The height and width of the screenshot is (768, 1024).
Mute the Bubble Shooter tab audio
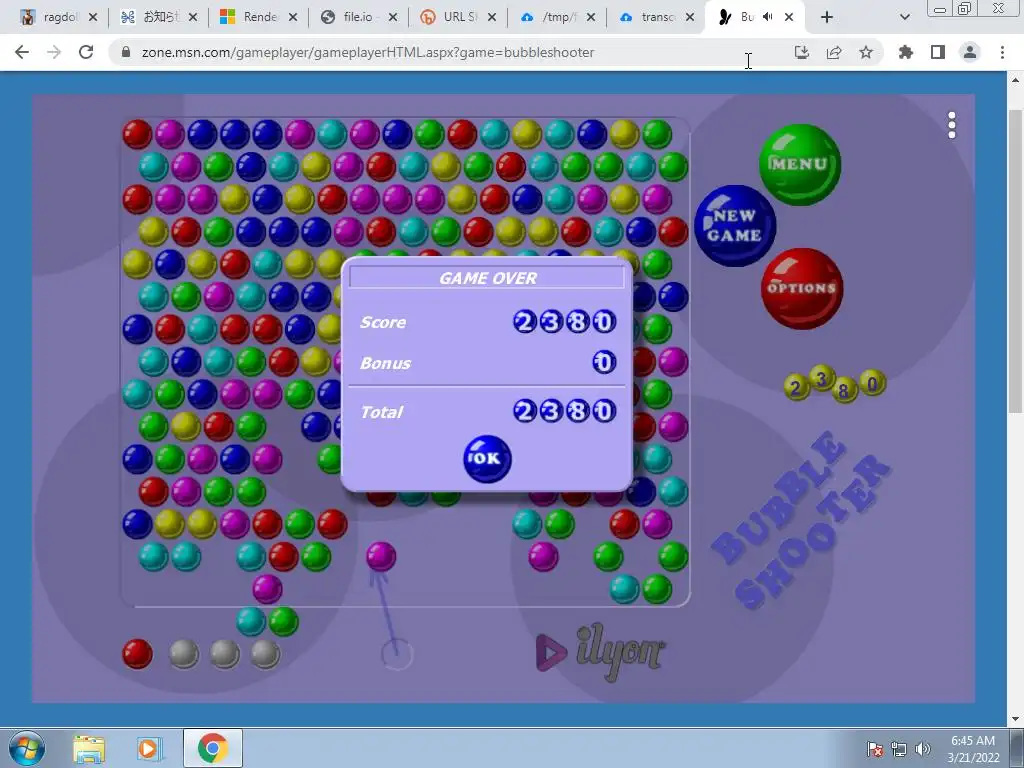(769, 18)
